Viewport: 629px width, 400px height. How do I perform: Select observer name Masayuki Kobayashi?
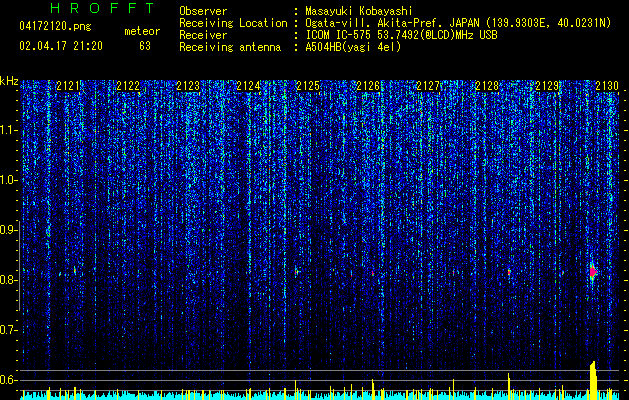[359, 11]
